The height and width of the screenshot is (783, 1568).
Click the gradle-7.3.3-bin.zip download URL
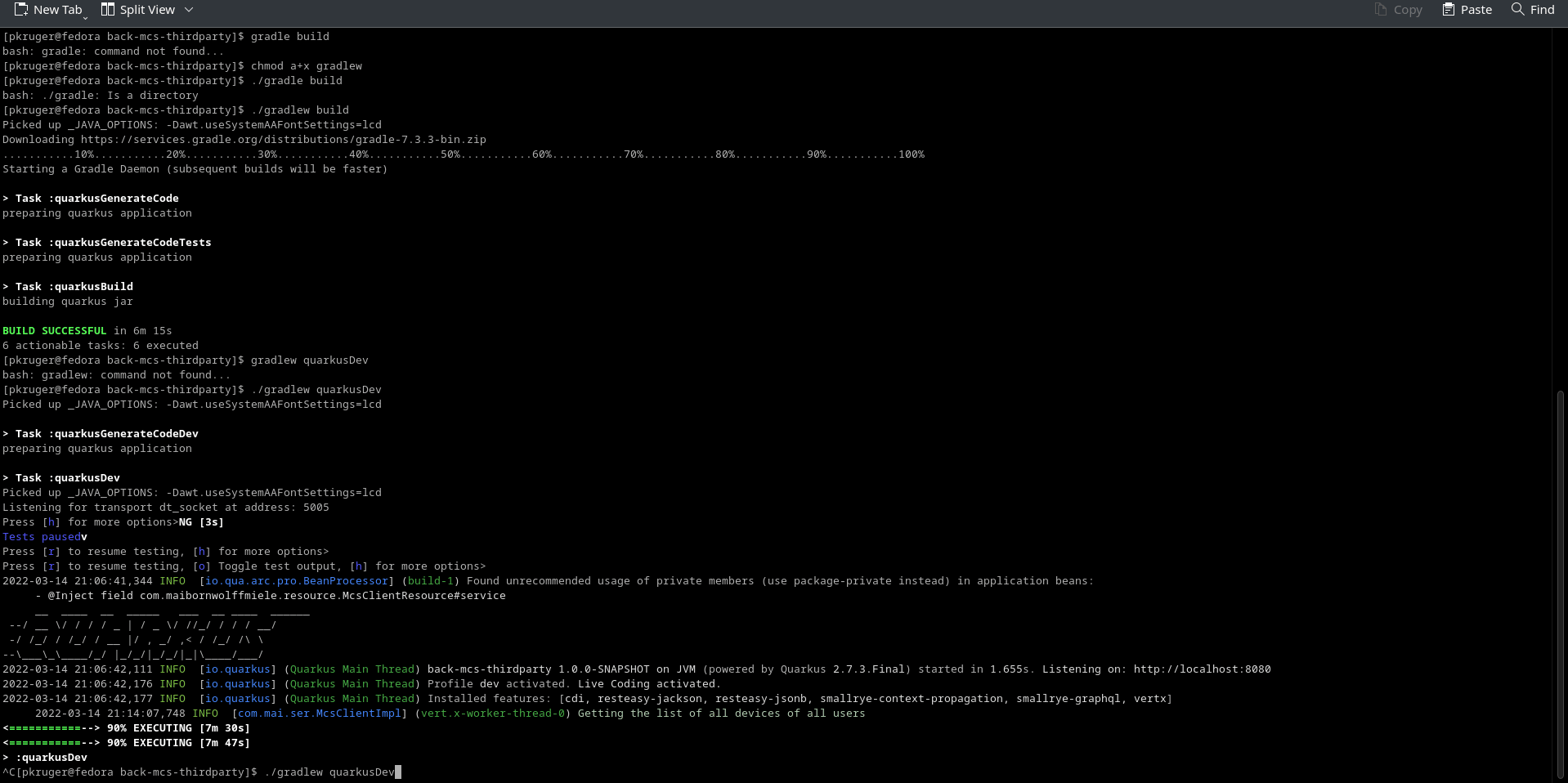tap(284, 140)
